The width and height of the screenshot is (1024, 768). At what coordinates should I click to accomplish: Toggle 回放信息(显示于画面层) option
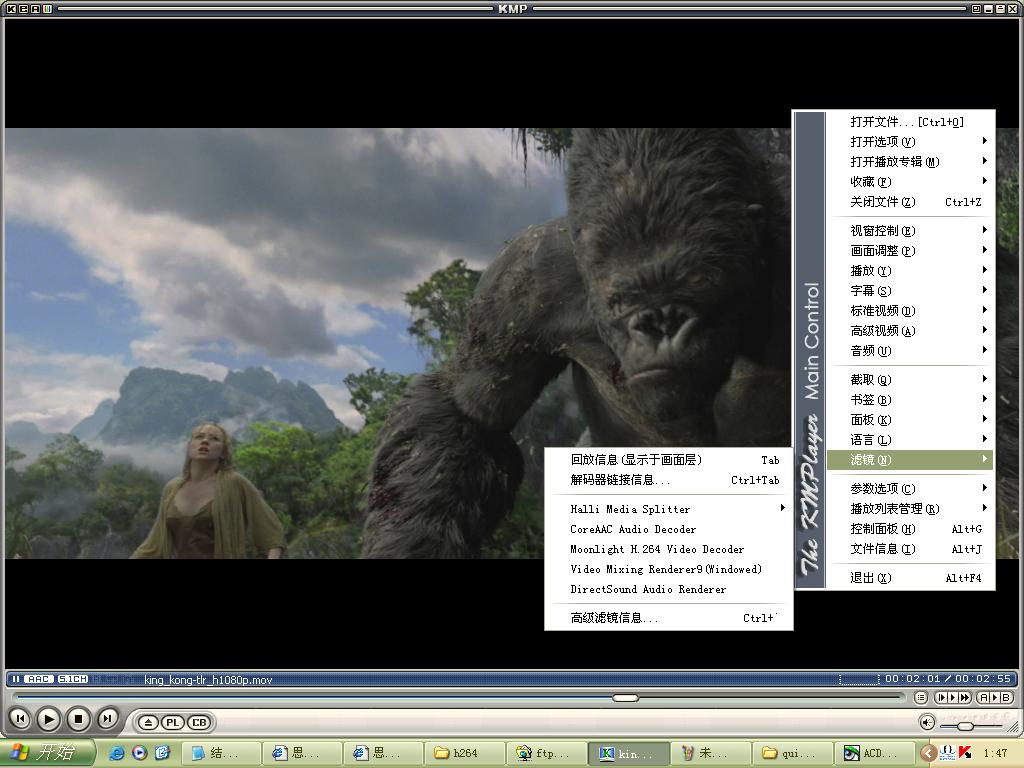click(669, 460)
